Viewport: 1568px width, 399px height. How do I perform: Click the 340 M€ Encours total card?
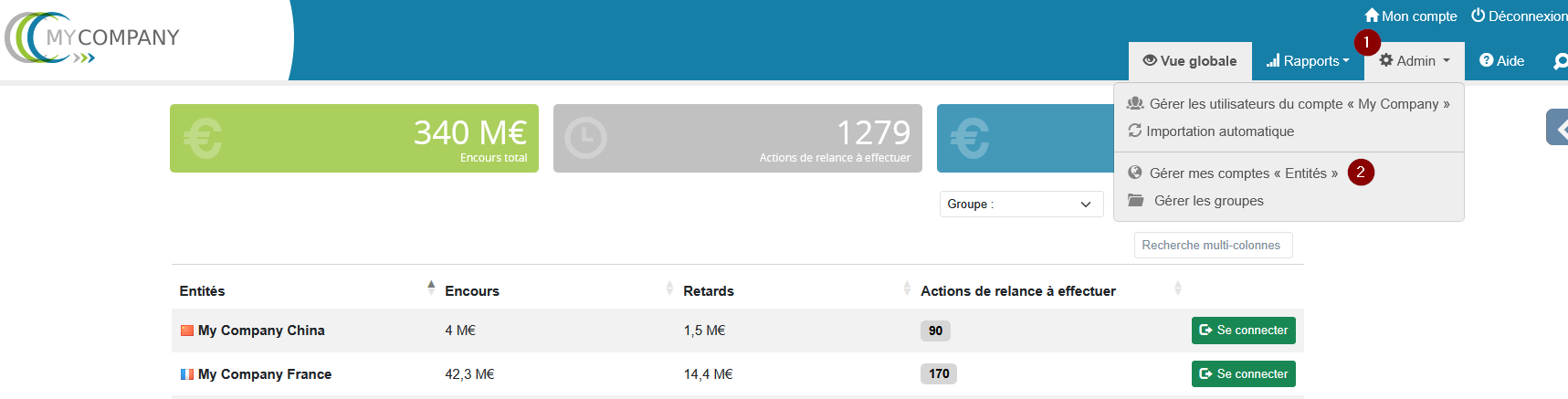click(x=354, y=139)
